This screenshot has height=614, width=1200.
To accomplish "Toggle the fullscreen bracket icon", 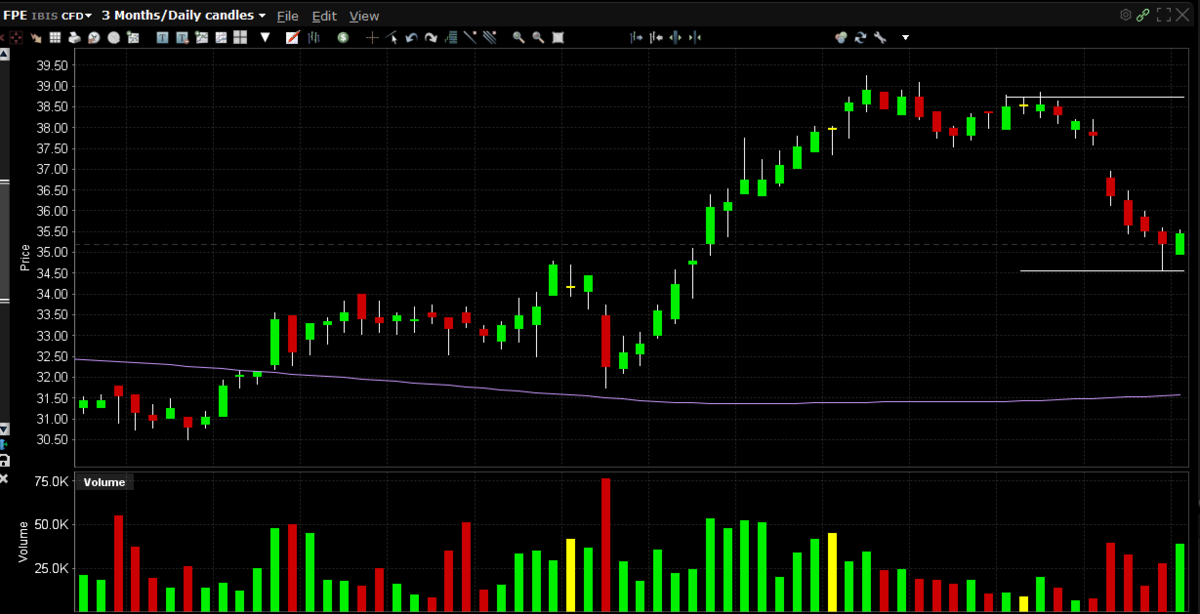I will 1163,15.
